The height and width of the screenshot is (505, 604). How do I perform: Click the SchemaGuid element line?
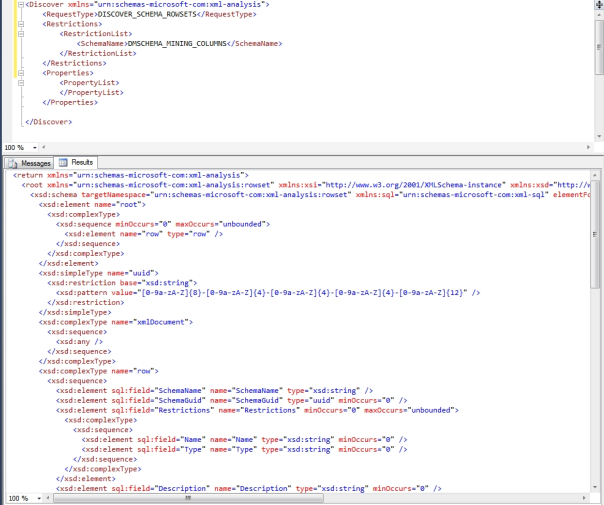point(232,400)
